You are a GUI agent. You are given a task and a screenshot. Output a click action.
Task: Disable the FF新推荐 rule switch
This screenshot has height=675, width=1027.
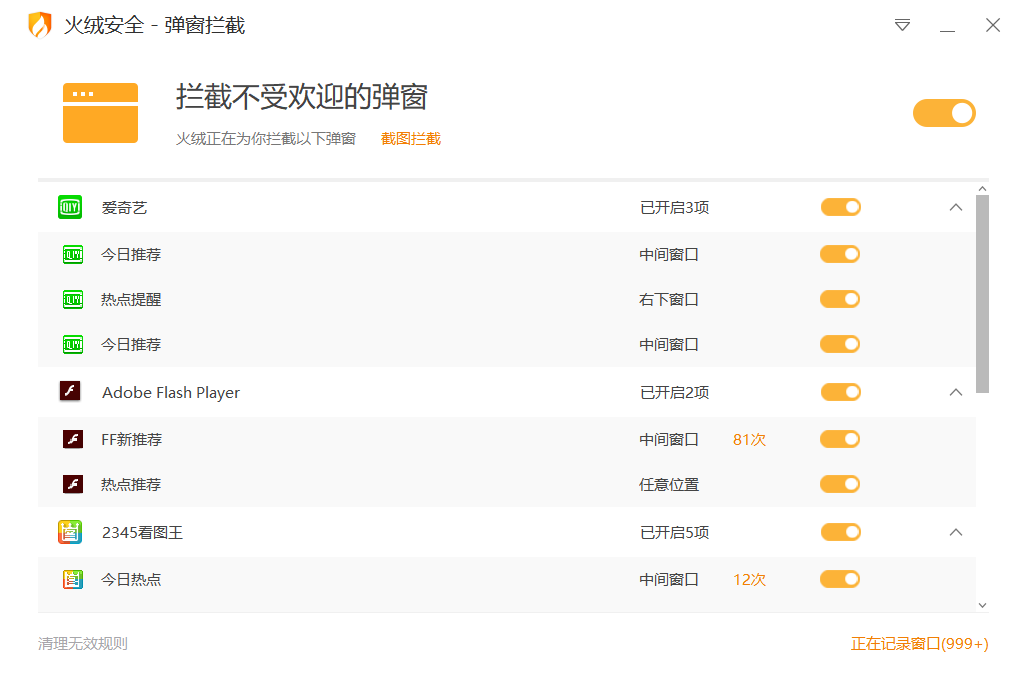tap(840, 439)
